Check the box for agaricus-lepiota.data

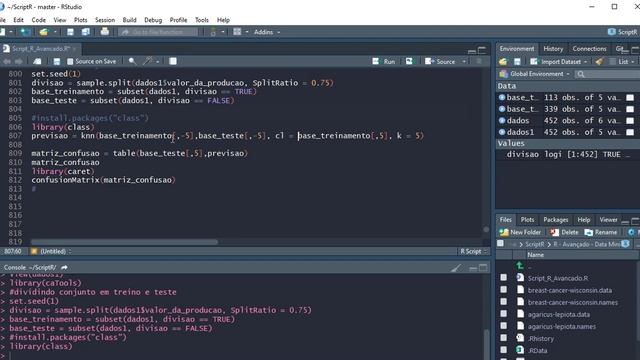click(504, 313)
